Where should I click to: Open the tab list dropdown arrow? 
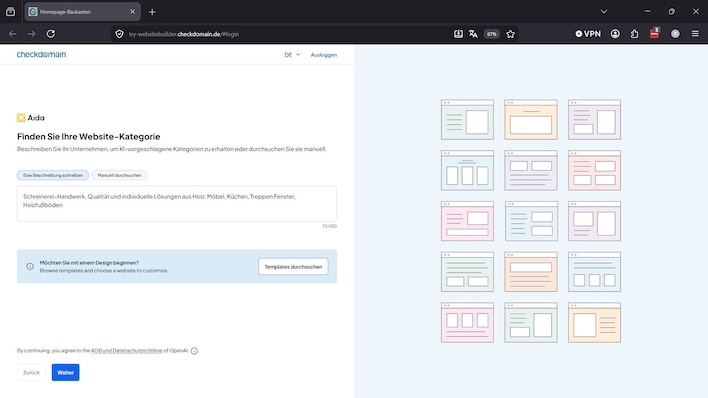point(604,12)
